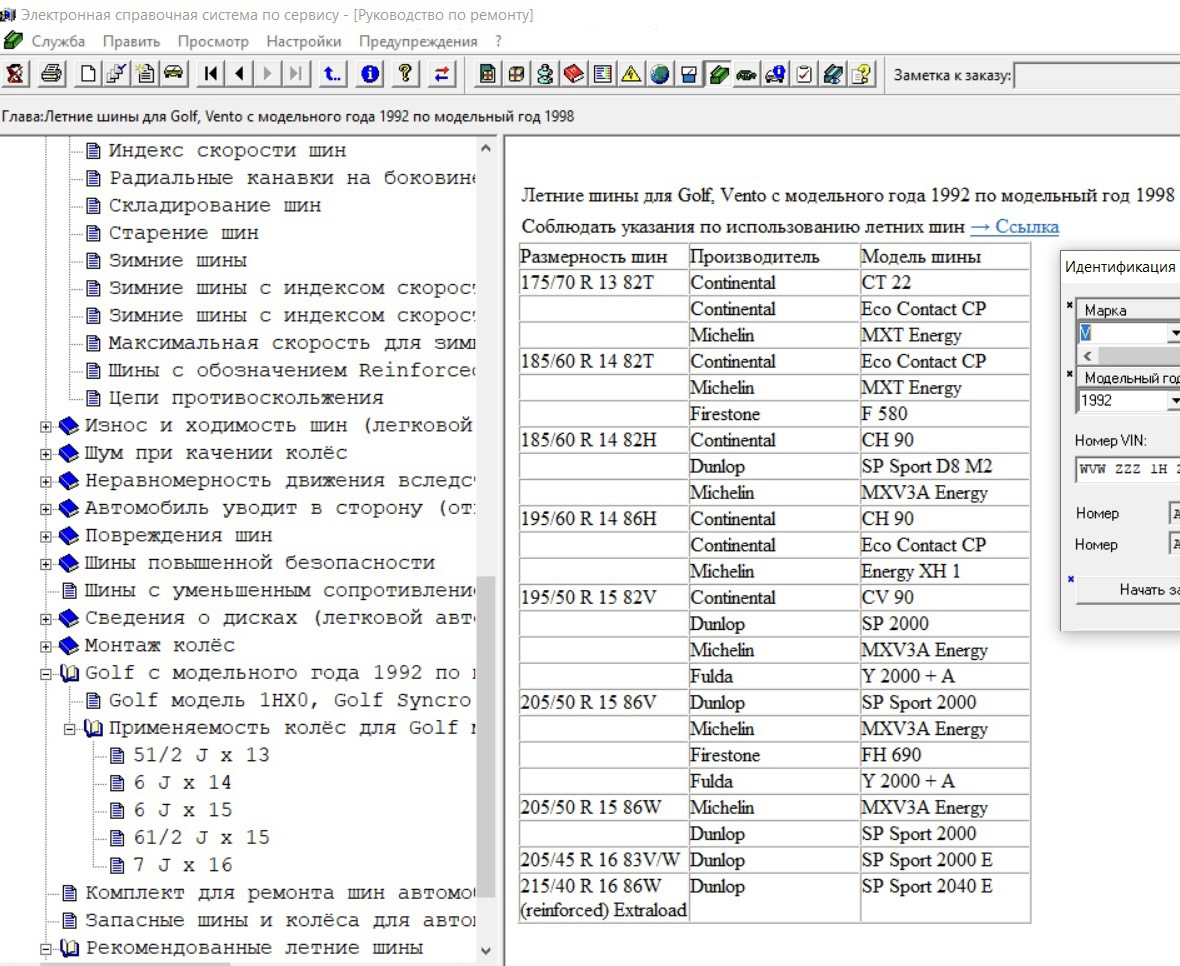The image size is (1180, 966).
Task: Open the Марка dropdown arrow
Action: [x=1172, y=333]
